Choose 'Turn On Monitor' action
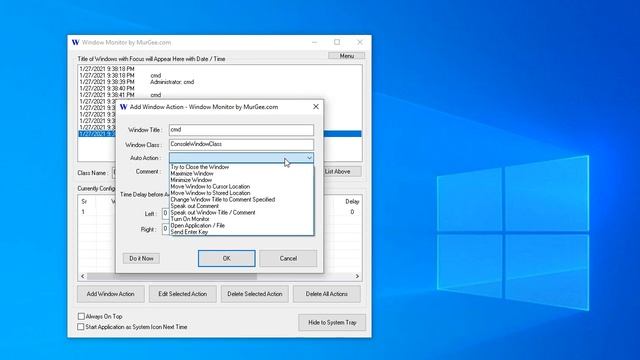 click(241, 219)
